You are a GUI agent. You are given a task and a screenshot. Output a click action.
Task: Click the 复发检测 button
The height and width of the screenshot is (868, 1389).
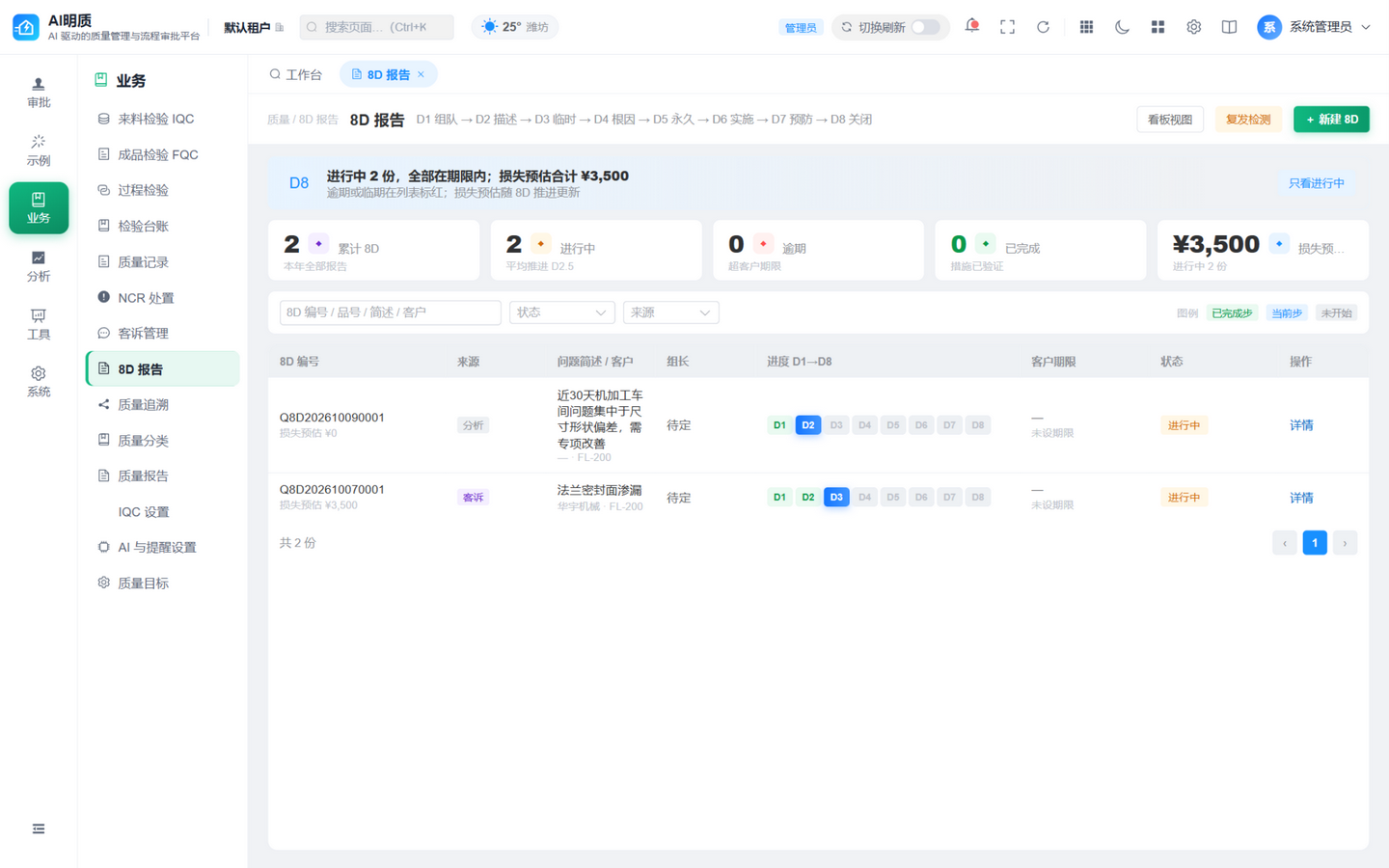point(1248,120)
